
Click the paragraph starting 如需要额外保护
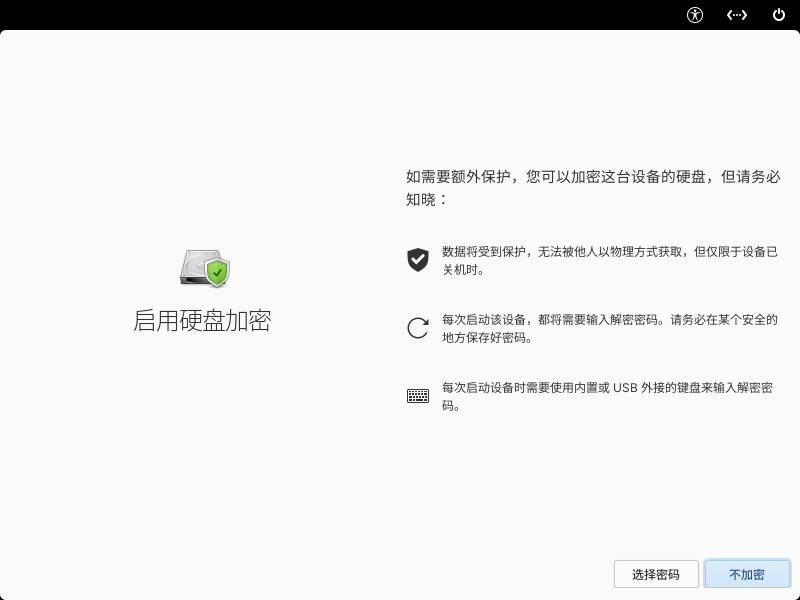pyautogui.click(x=593, y=188)
